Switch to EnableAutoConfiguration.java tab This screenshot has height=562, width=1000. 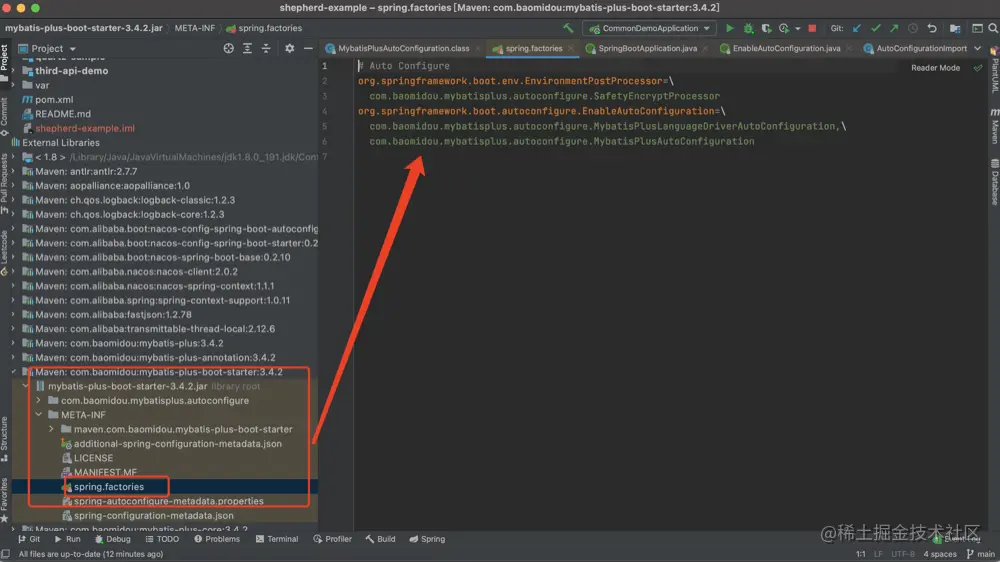point(786,48)
